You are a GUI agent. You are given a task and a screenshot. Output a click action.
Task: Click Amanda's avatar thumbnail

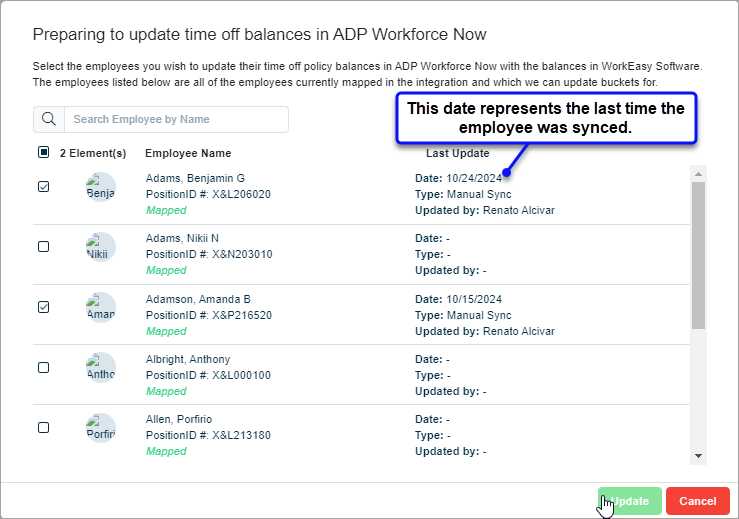[101, 308]
